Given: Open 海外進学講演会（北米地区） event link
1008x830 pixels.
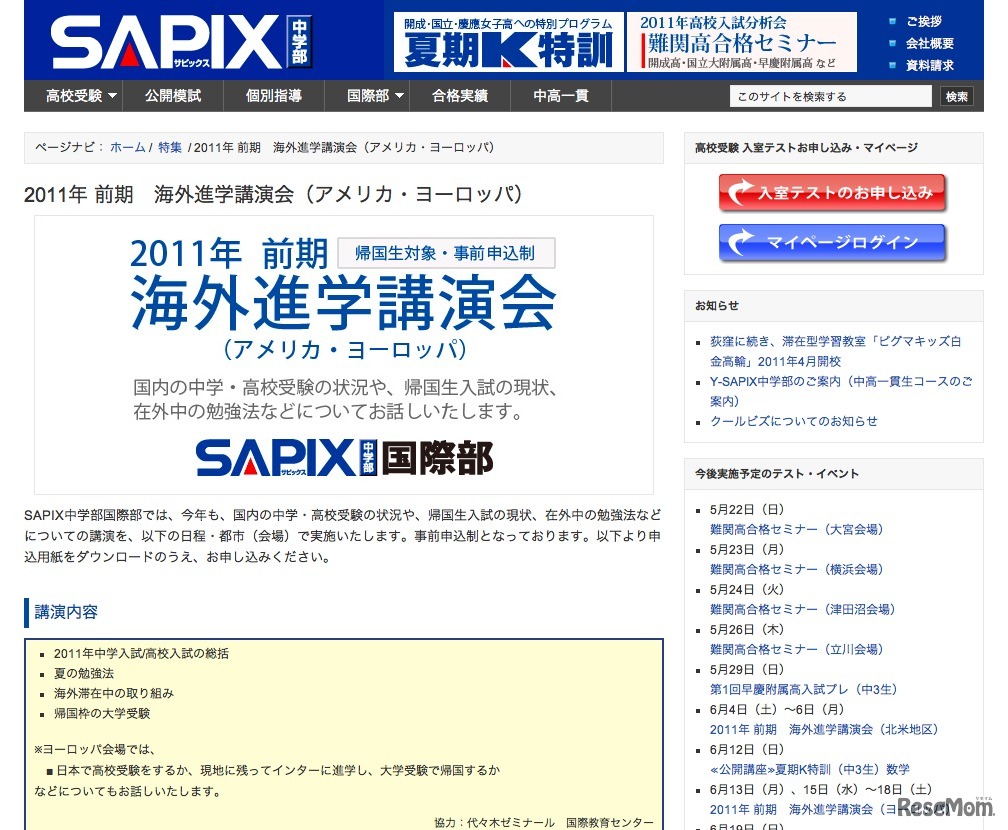Looking at the screenshot, I should point(824,729).
